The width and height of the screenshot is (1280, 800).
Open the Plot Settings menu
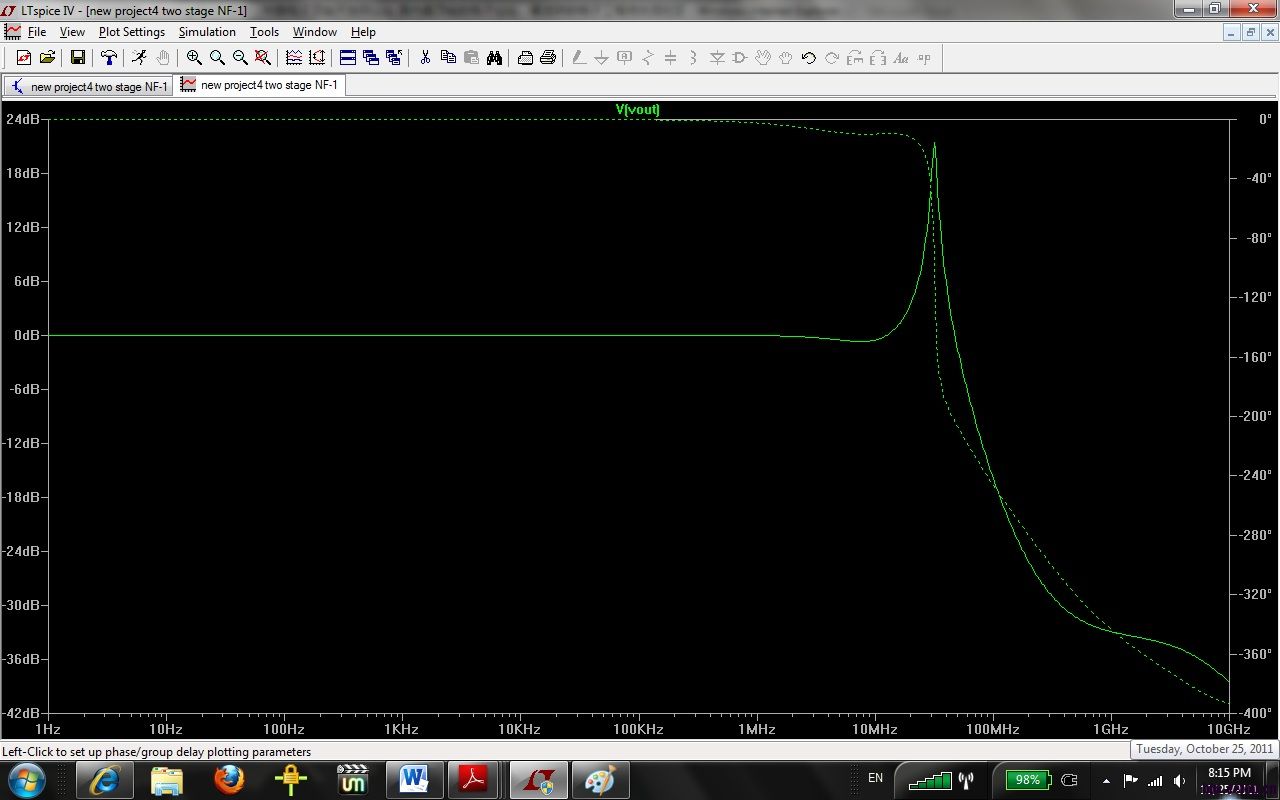click(x=131, y=32)
